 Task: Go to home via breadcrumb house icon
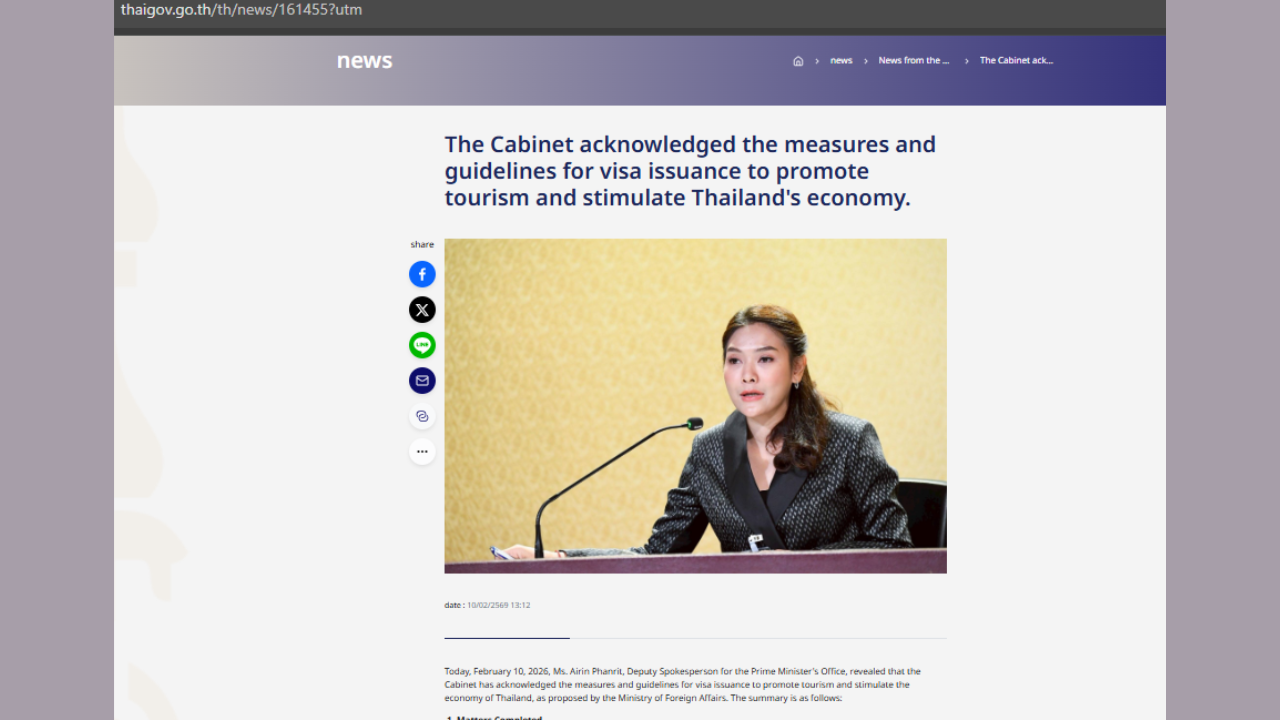(798, 61)
